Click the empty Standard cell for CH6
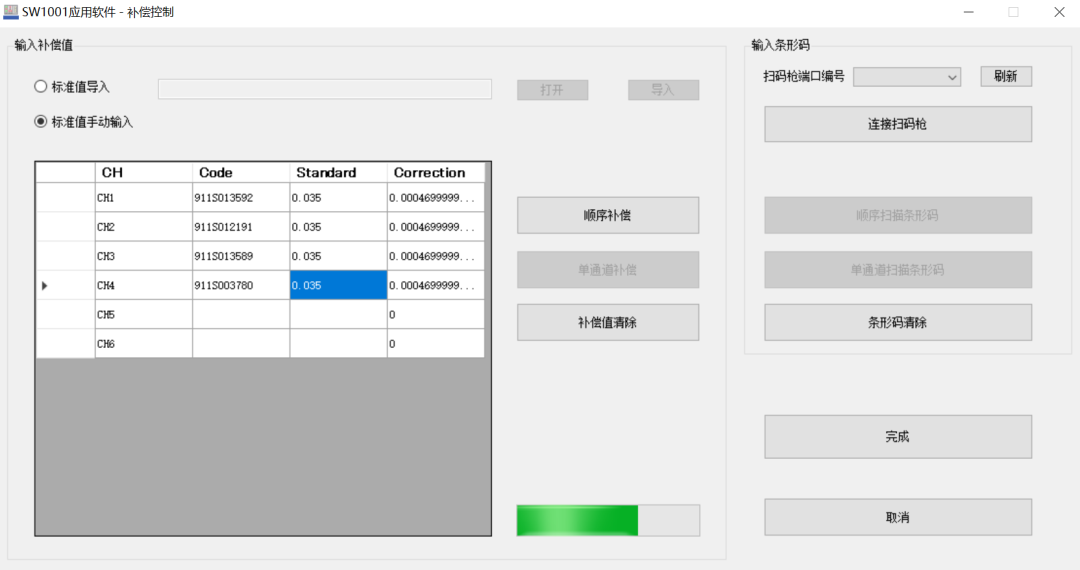The height and width of the screenshot is (570, 1080). [338, 344]
